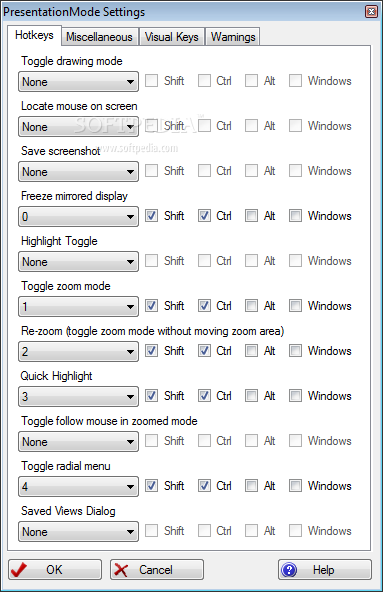Open Freeze mirrored display key dropdown
Viewport: 383px width, 592px height.
point(79,217)
